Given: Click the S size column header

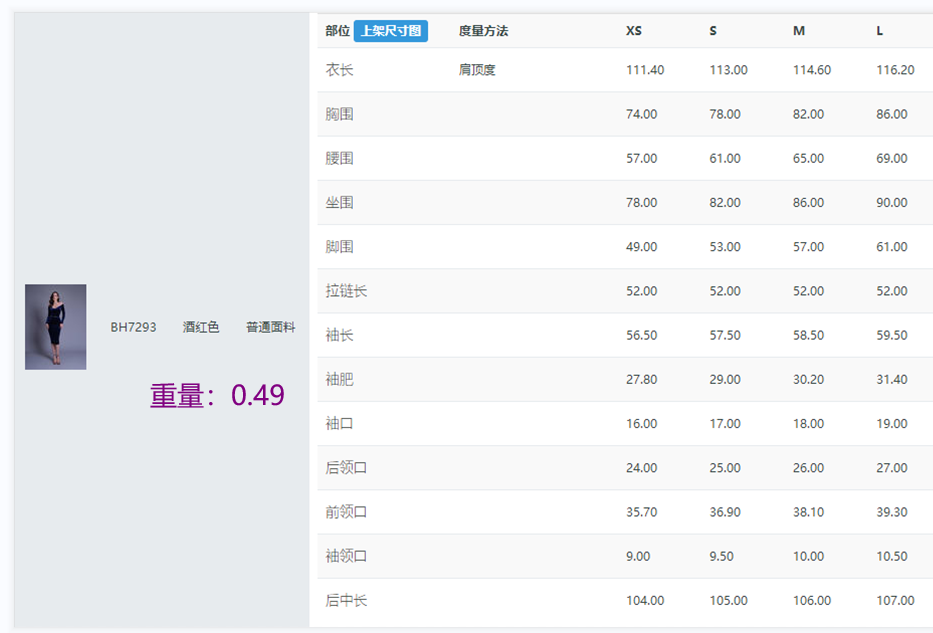Looking at the screenshot, I should 713,31.
